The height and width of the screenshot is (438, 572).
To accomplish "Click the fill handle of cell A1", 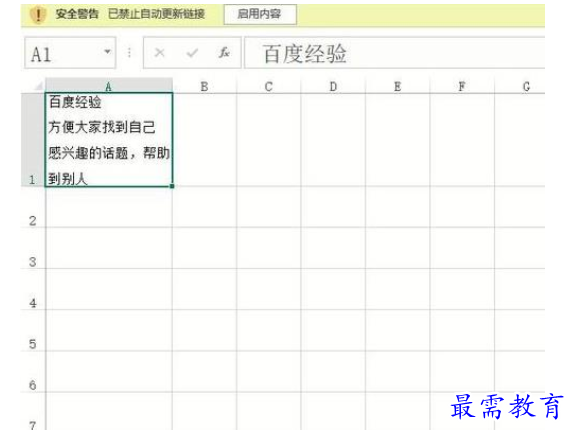I will coord(172,186).
